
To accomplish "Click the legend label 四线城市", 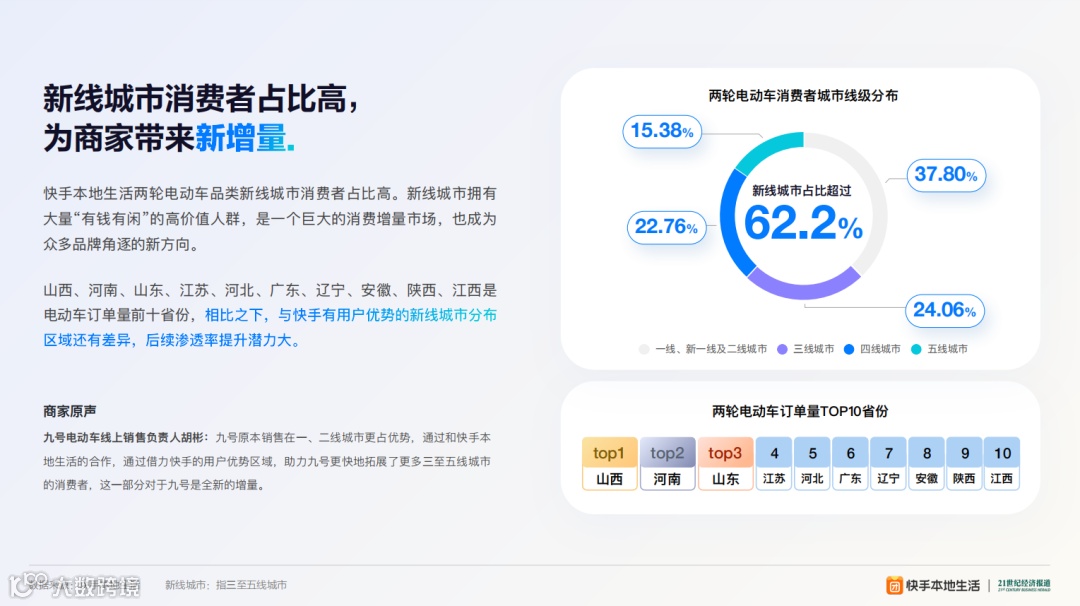I will [880, 349].
